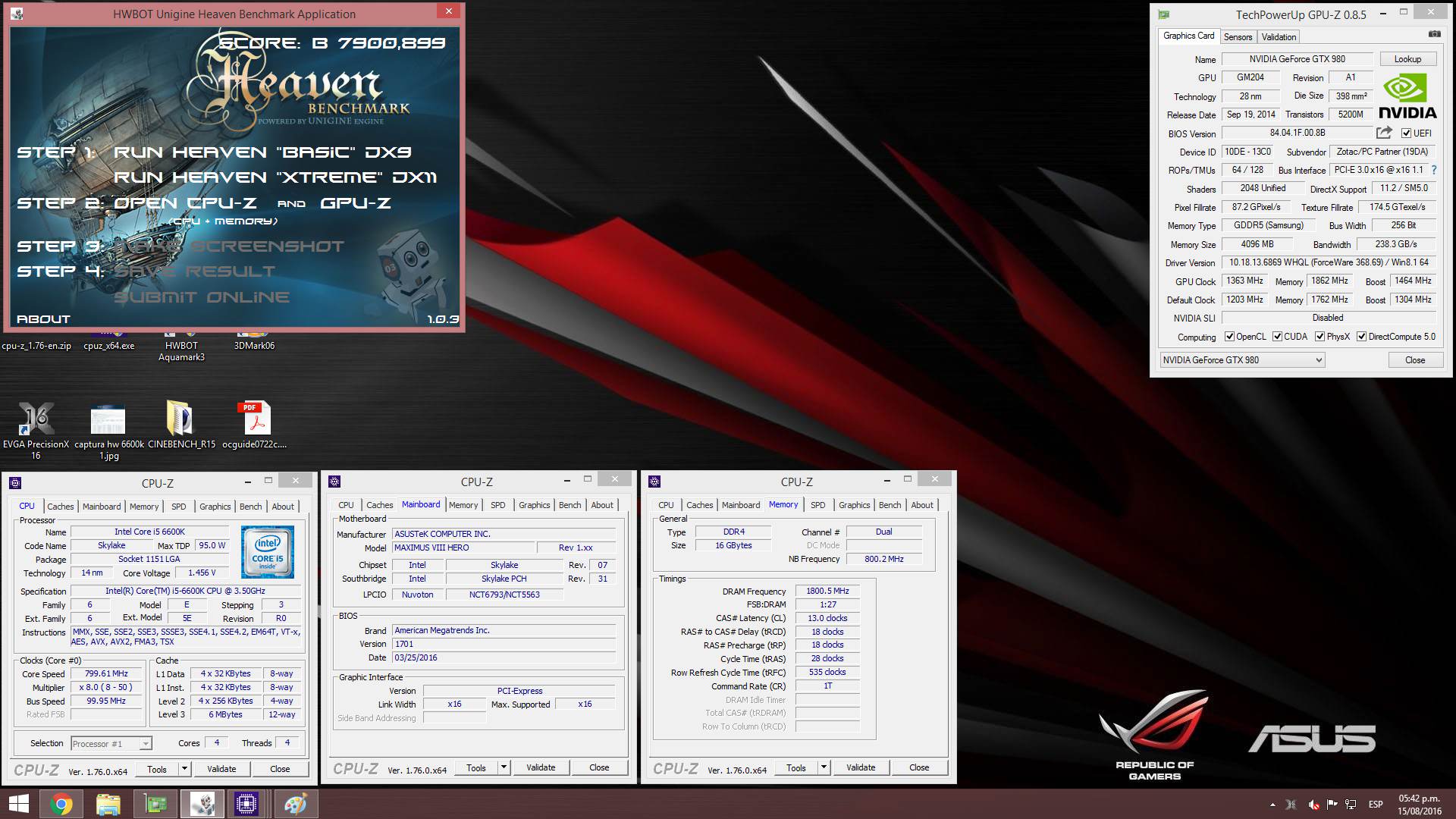Screen dimensions: 1456x819
Task: Click the 3DMark06 desktop icon label
Action: pos(254,346)
